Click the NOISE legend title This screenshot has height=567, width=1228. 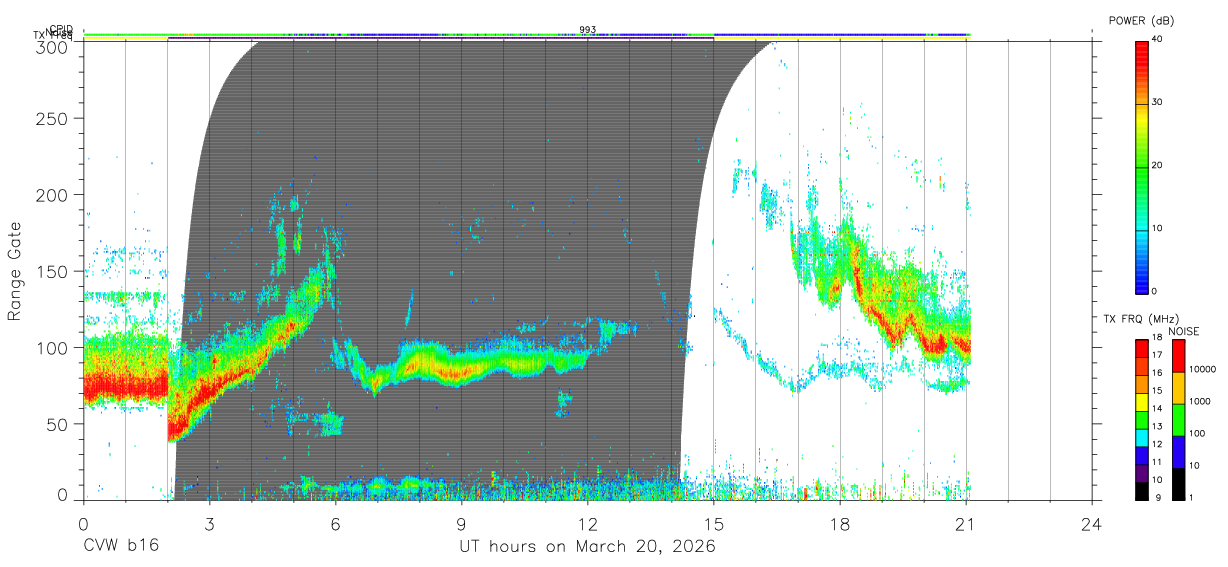(x=1185, y=331)
